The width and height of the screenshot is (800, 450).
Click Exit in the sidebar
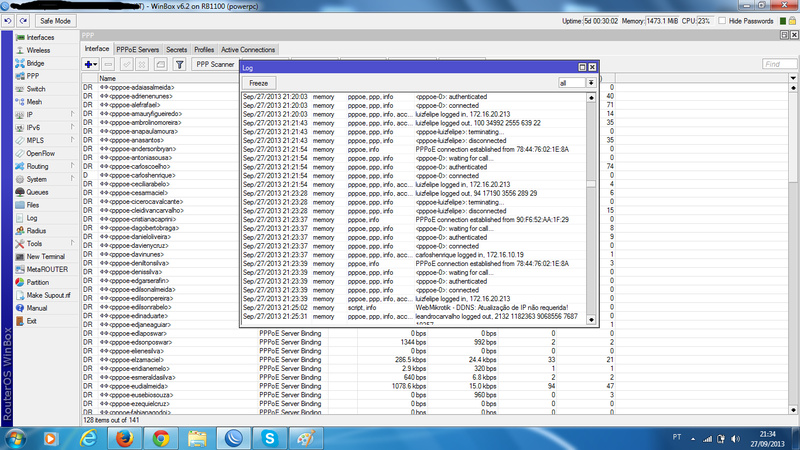32,321
